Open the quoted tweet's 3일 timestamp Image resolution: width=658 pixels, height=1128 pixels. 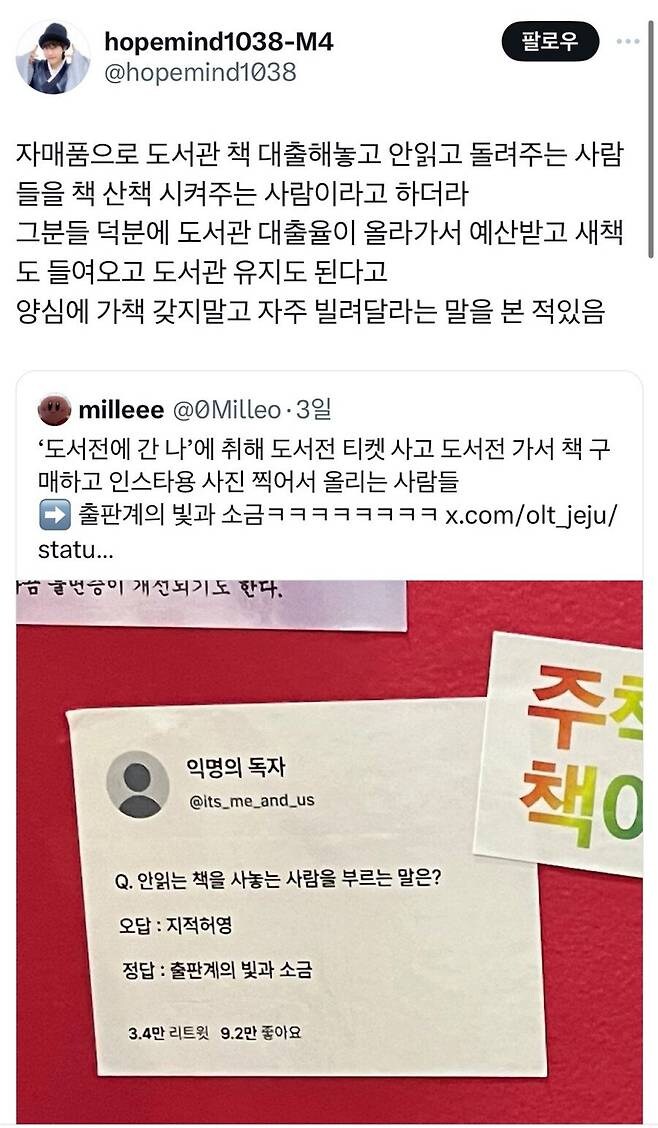[312, 410]
